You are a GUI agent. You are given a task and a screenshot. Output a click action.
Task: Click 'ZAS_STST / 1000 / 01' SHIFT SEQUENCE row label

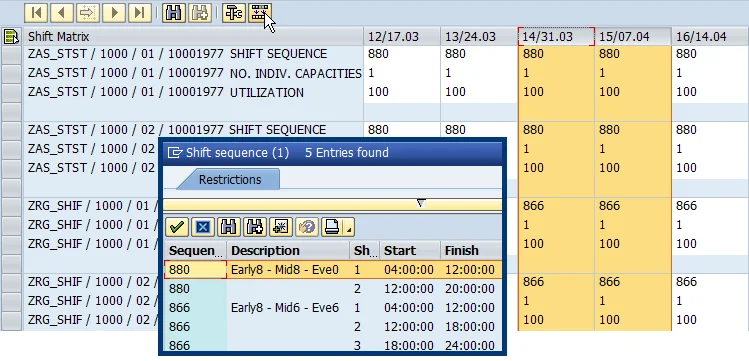[x=178, y=54]
